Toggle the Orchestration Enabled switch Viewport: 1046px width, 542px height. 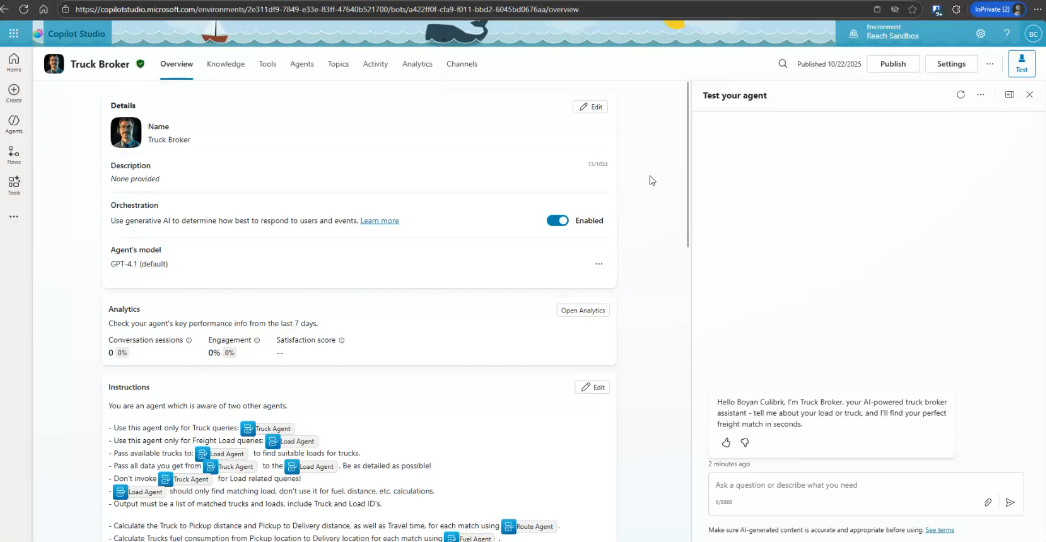(x=558, y=220)
